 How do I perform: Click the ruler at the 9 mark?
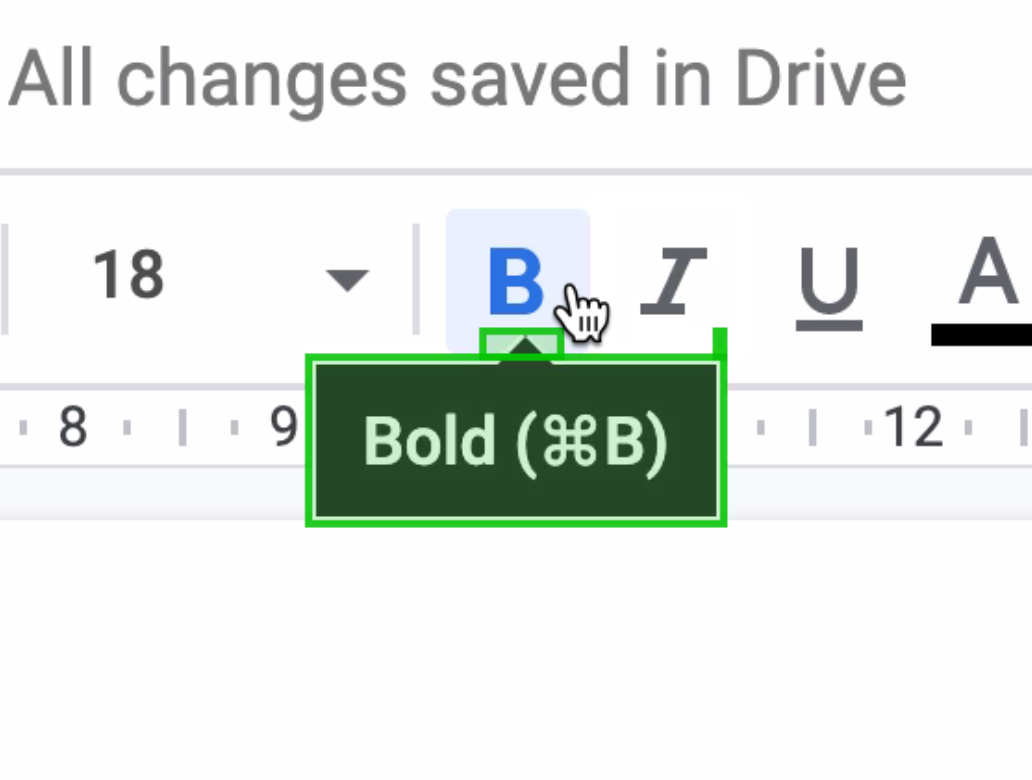(284, 428)
